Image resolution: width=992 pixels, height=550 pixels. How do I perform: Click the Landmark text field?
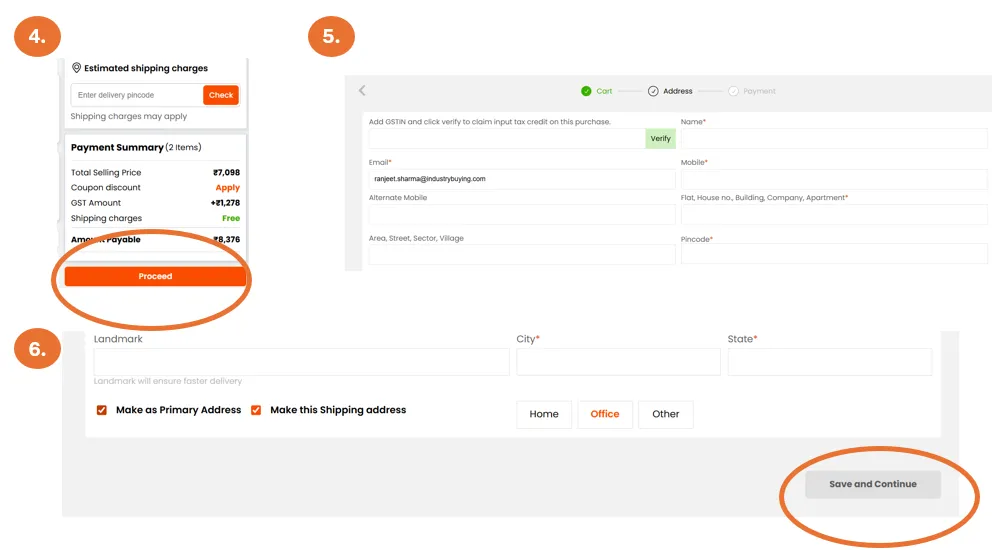coord(301,362)
